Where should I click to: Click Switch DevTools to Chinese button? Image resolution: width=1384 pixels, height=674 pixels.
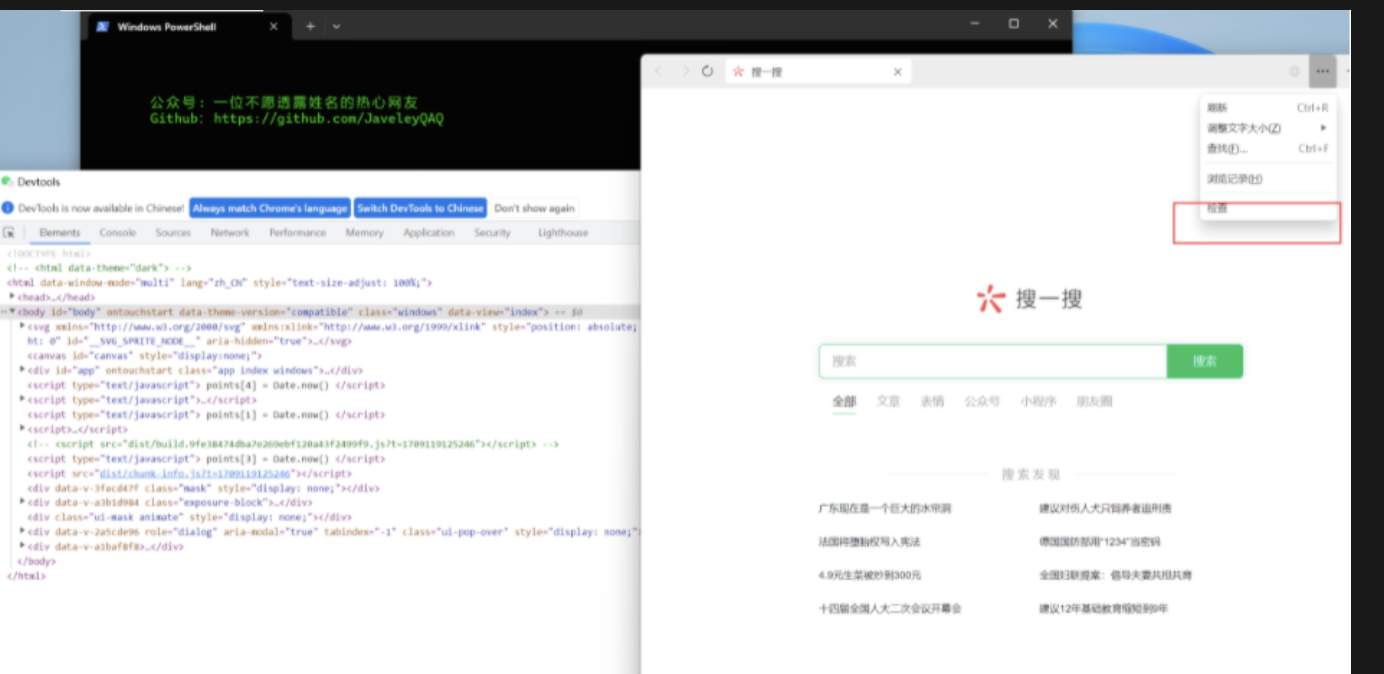click(x=420, y=208)
